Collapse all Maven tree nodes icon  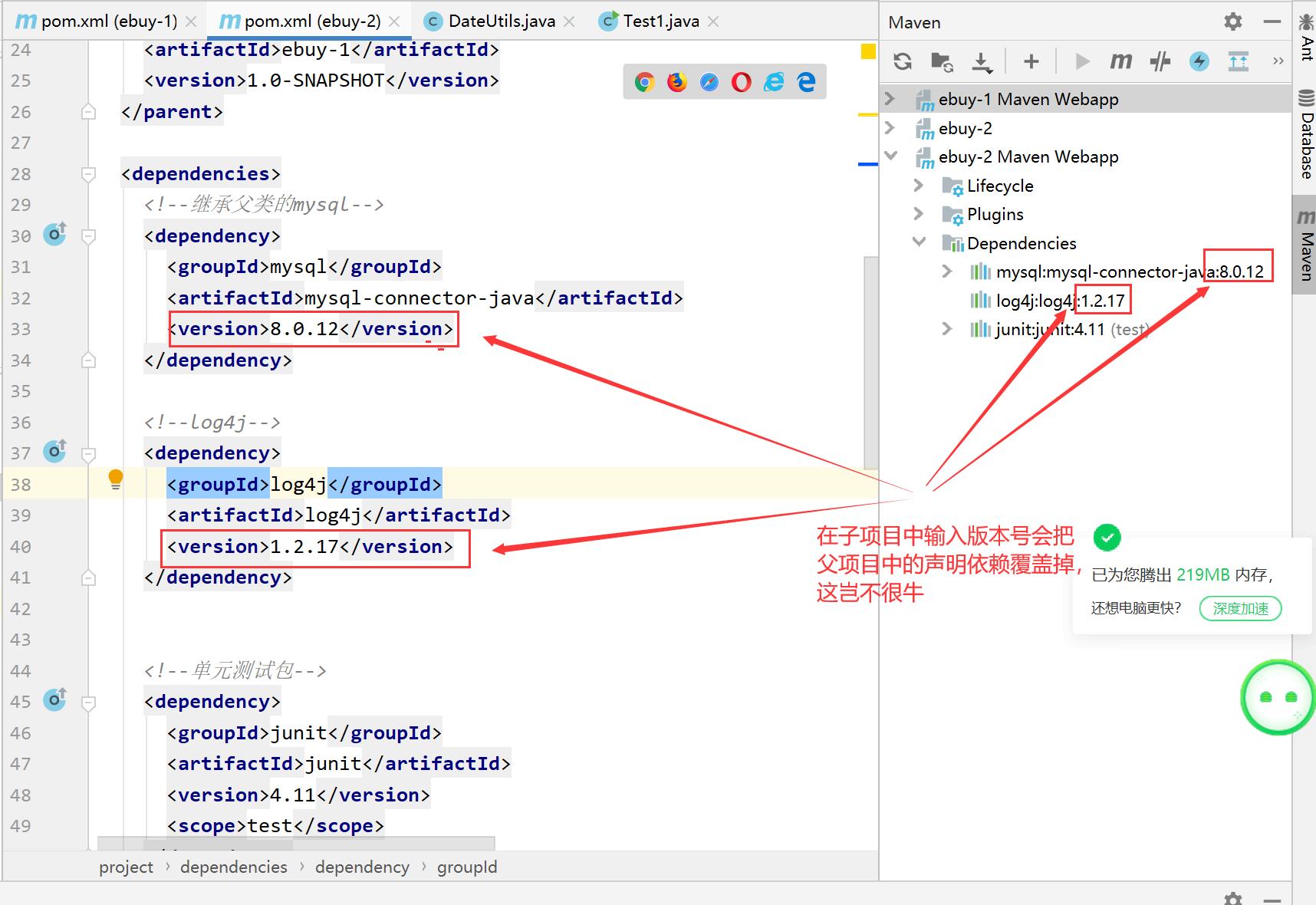pyautogui.click(x=1239, y=61)
